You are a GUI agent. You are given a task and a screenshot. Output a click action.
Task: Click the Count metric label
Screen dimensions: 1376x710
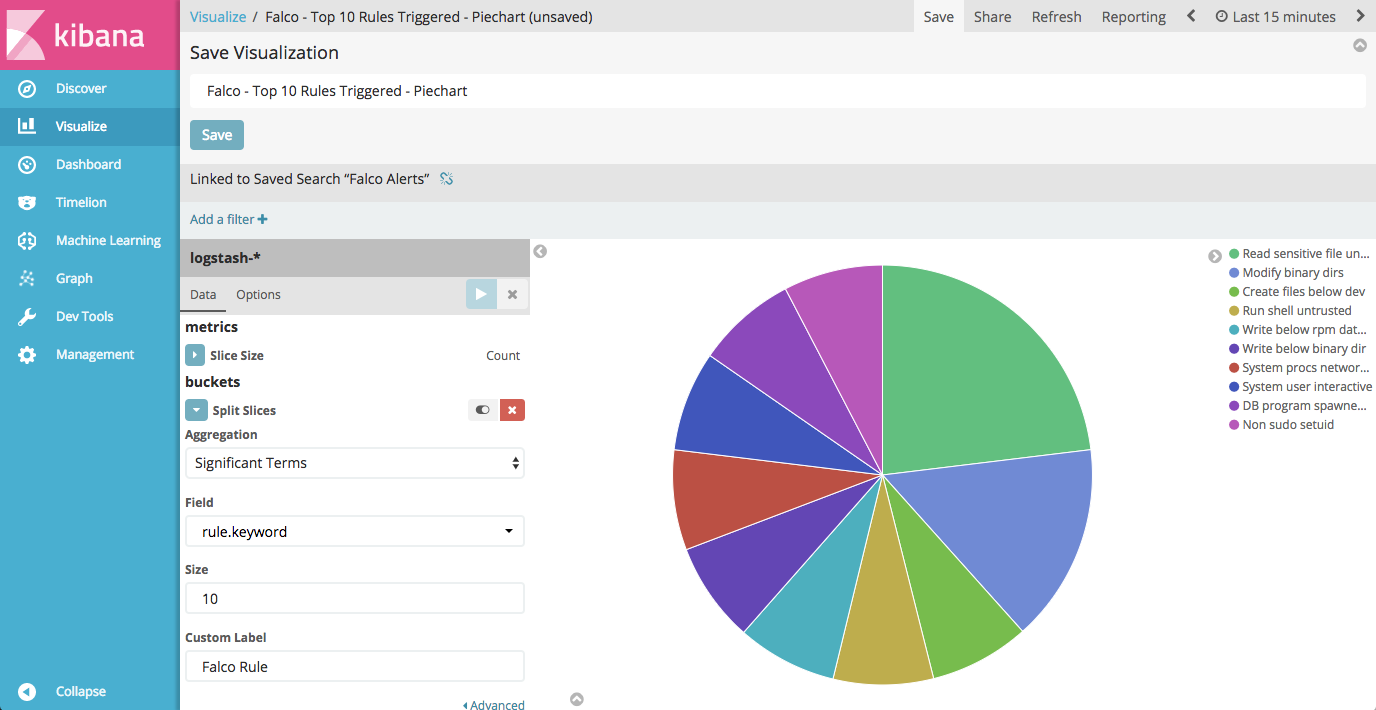point(503,356)
